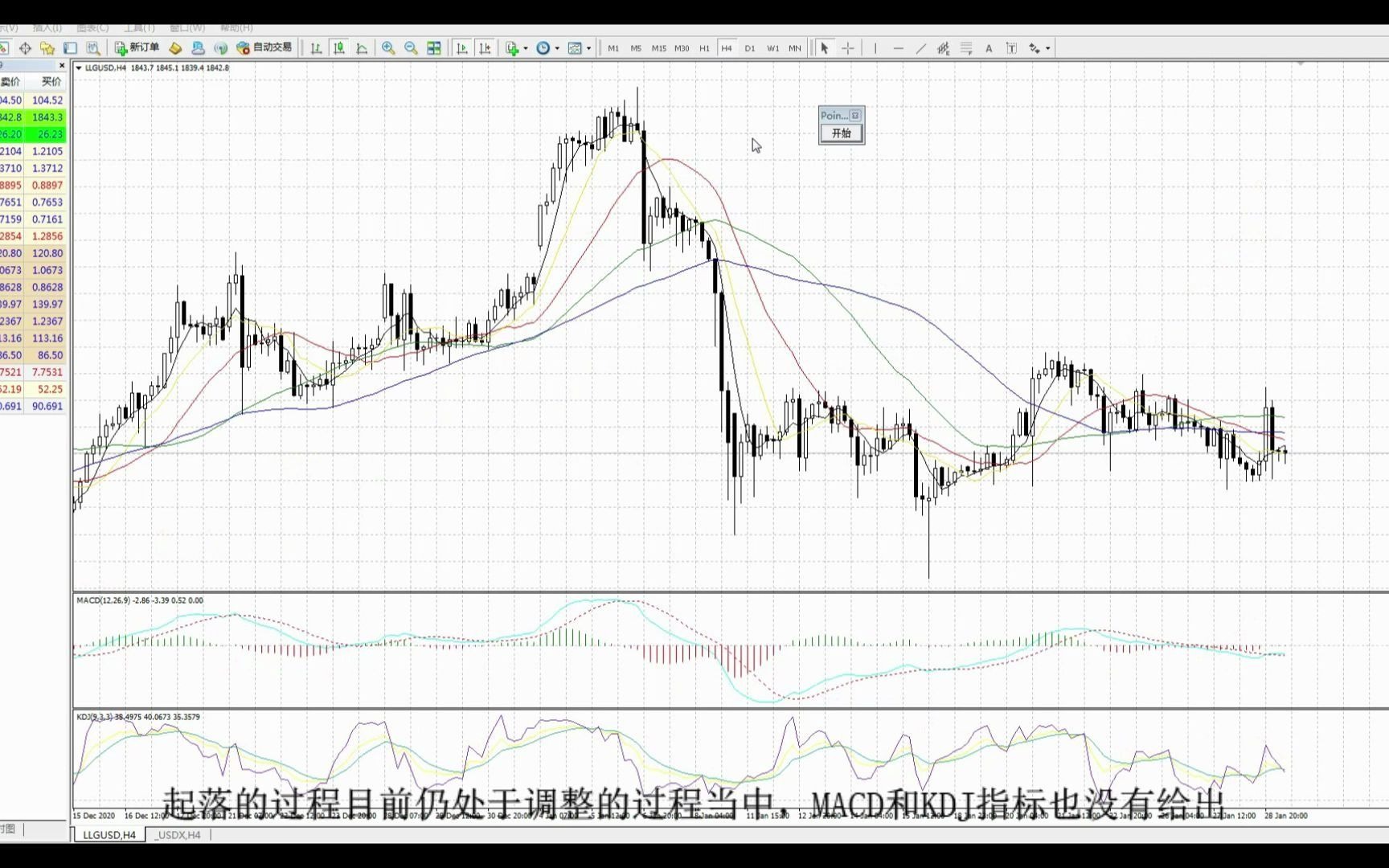Switch to the LLGUSD,H4 chart tab
1389x868 pixels.
point(109,835)
